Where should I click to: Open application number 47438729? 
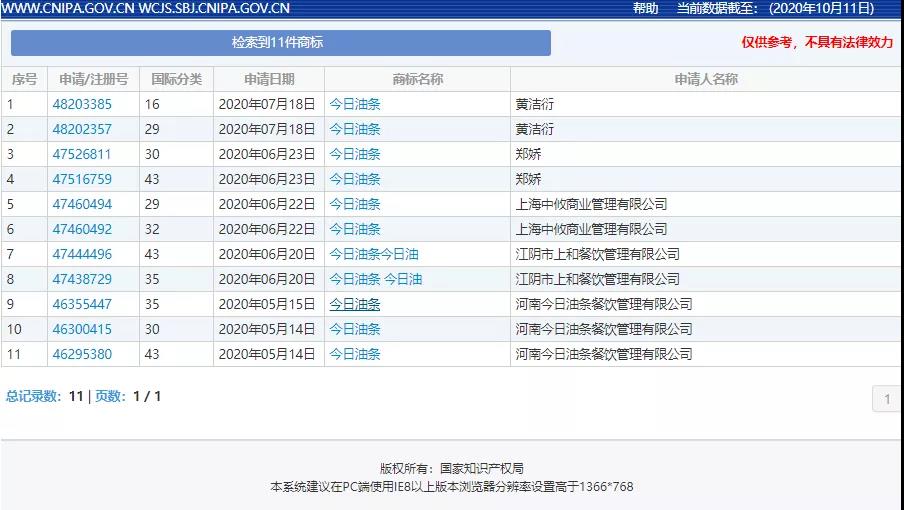[x=82, y=279]
